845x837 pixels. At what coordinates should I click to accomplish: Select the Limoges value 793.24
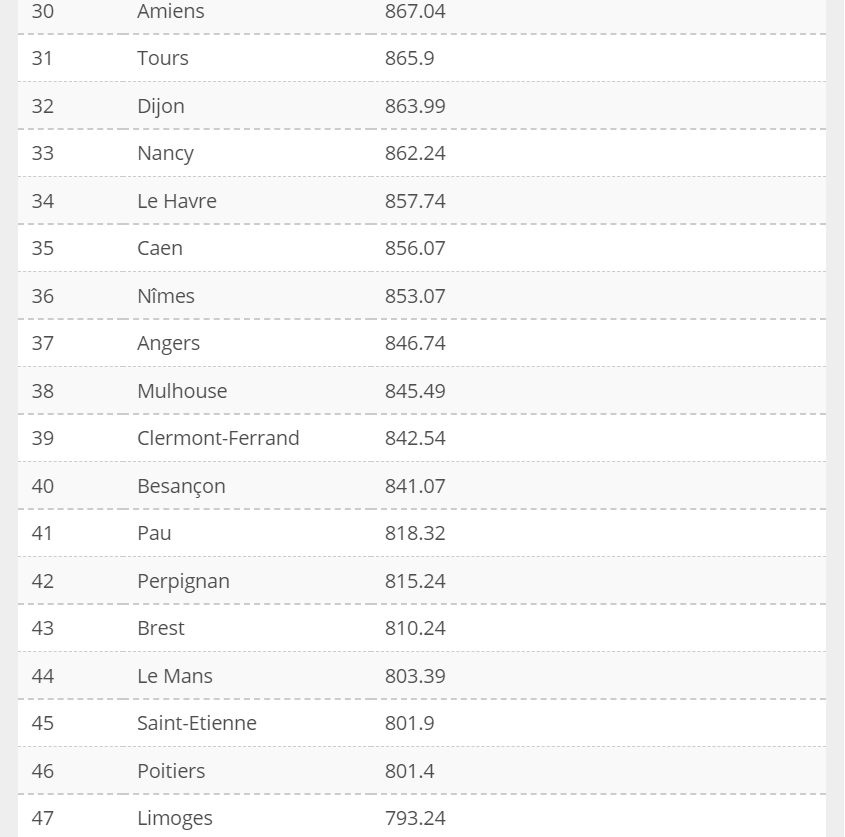point(415,818)
